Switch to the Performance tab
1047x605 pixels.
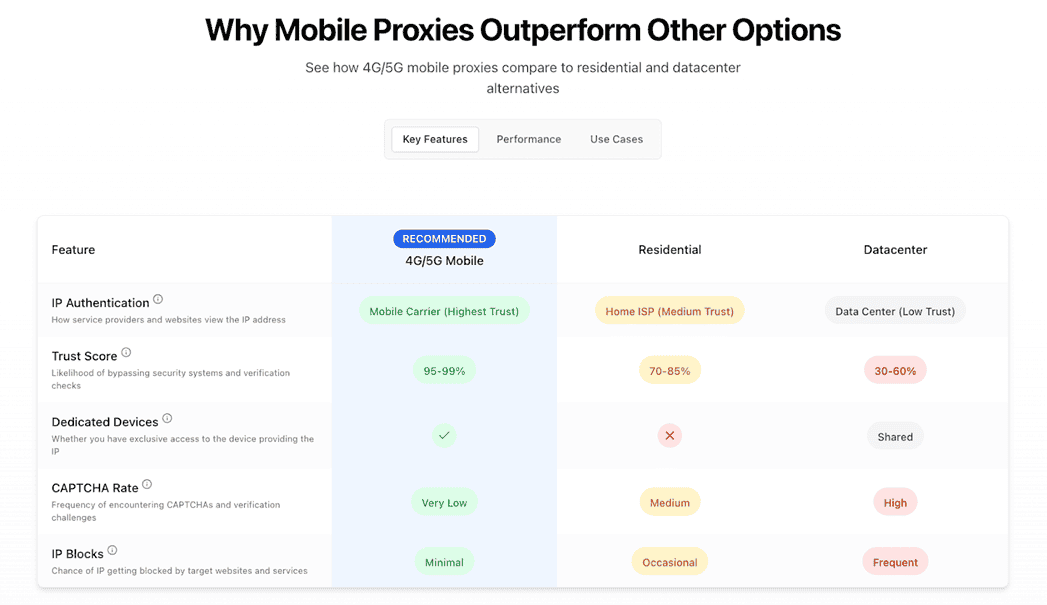(x=529, y=139)
